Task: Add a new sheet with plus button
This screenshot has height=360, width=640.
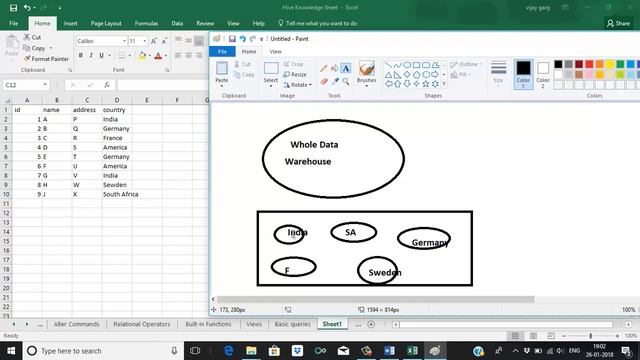Action: (x=371, y=324)
